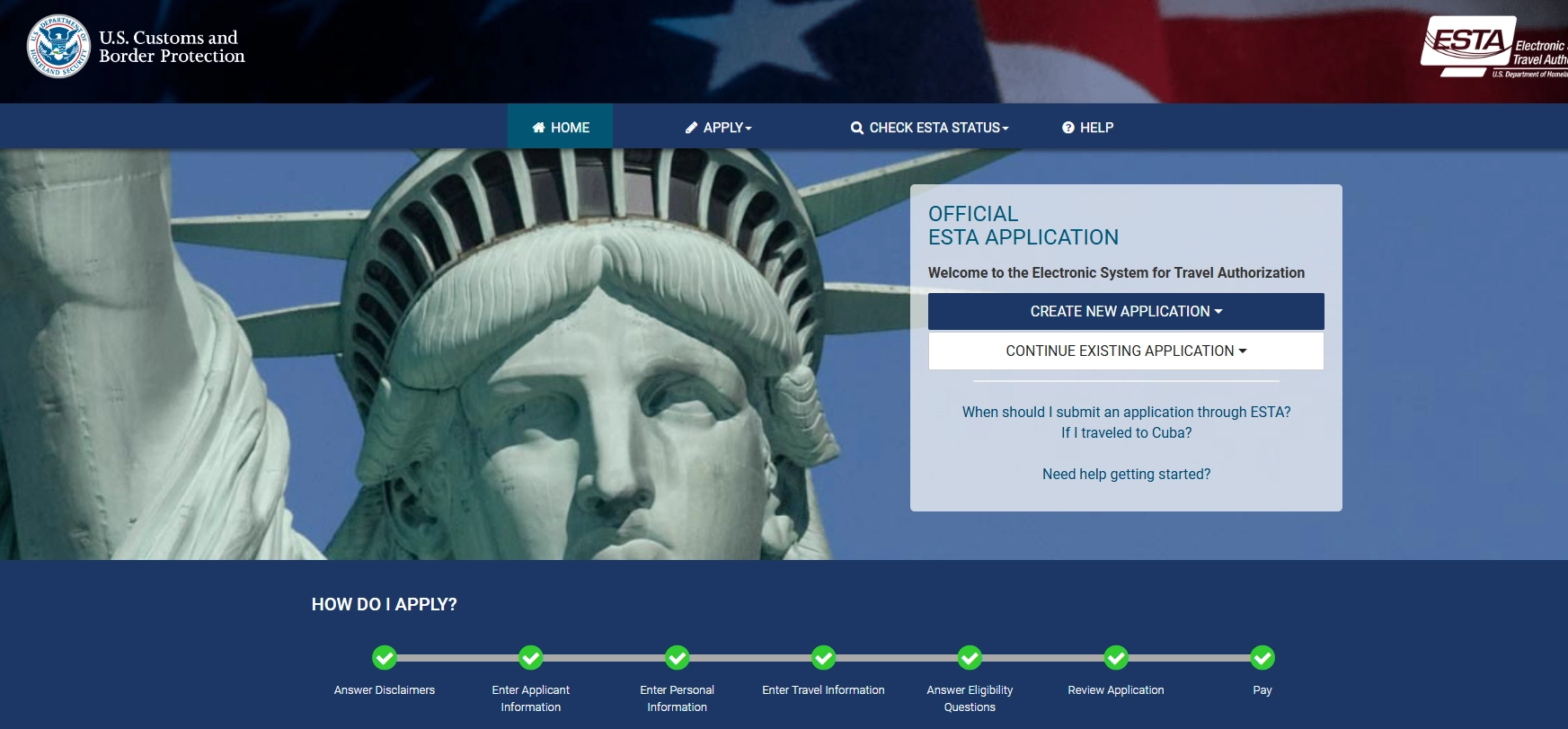Click the green check above Enter Personal Information
Image resolution: width=1568 pixels, height=729 pixels.
(678, 658)
